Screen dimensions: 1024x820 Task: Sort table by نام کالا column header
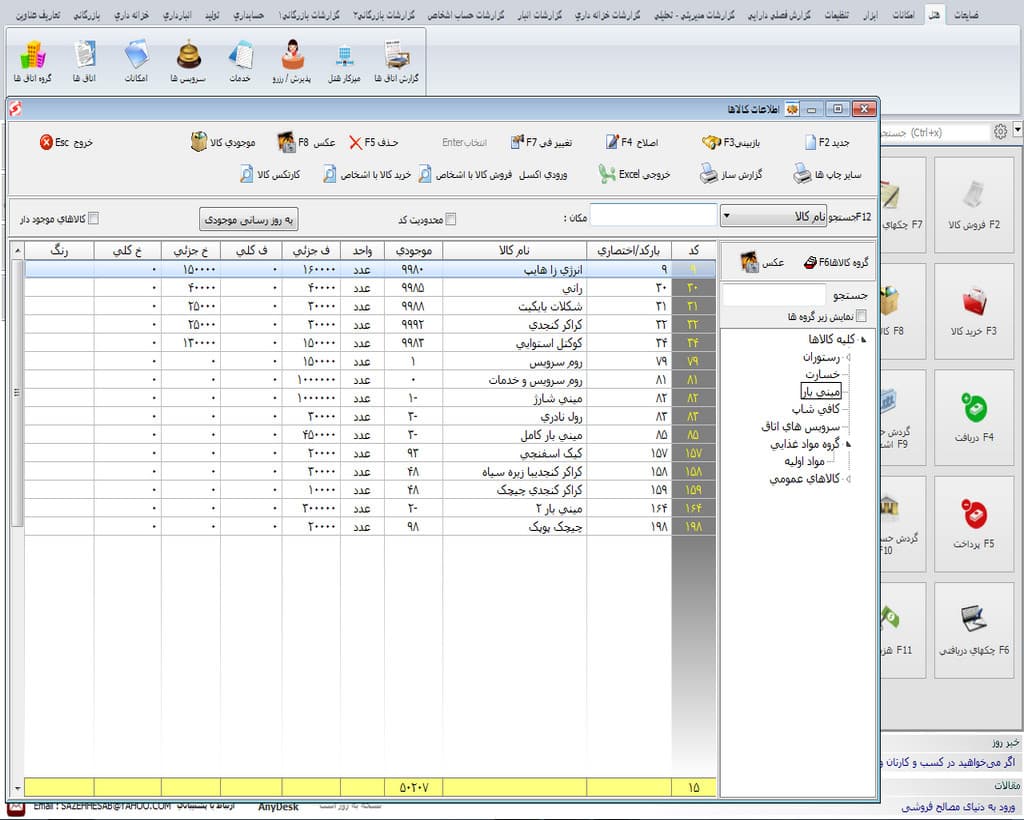[x=515, y=251]
